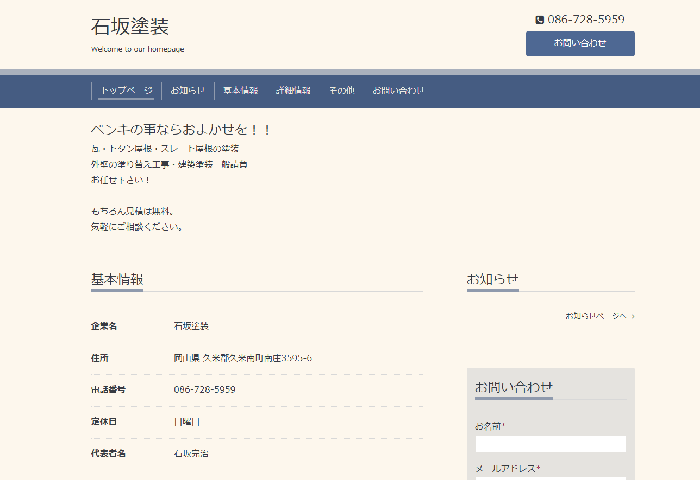The image size is (700, 480).
Task: Click the 気軽にご相談ください text line
Action: coord(137,227)
